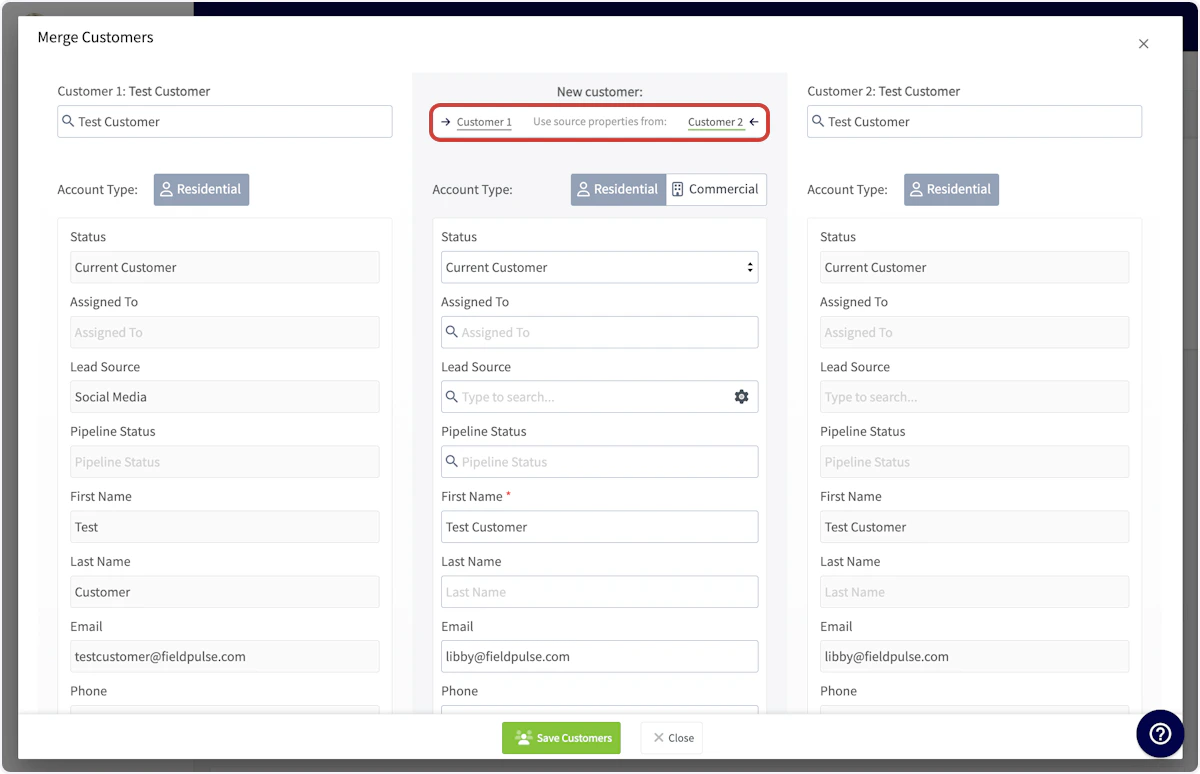Image resolution: width=1200 pixels, height=774 pixels.
Task: Click new customer Email field
Action: pos(600,657)
